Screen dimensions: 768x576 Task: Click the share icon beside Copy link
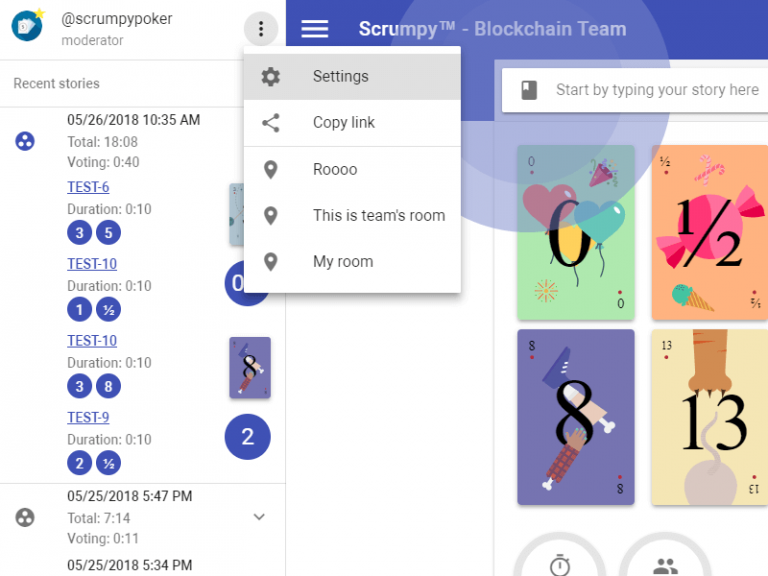270,122
